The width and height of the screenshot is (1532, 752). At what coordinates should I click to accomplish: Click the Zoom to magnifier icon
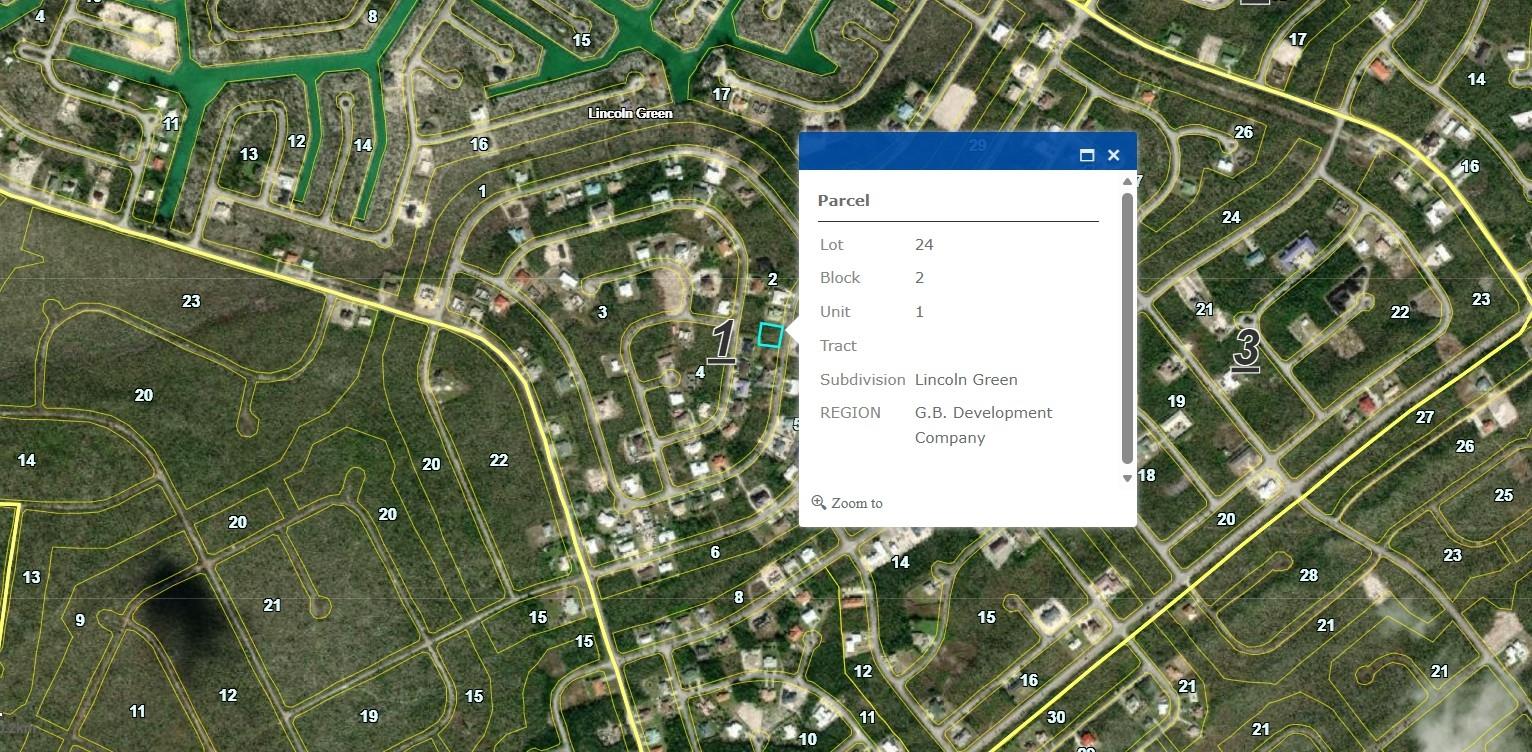(x=819, y=502)
